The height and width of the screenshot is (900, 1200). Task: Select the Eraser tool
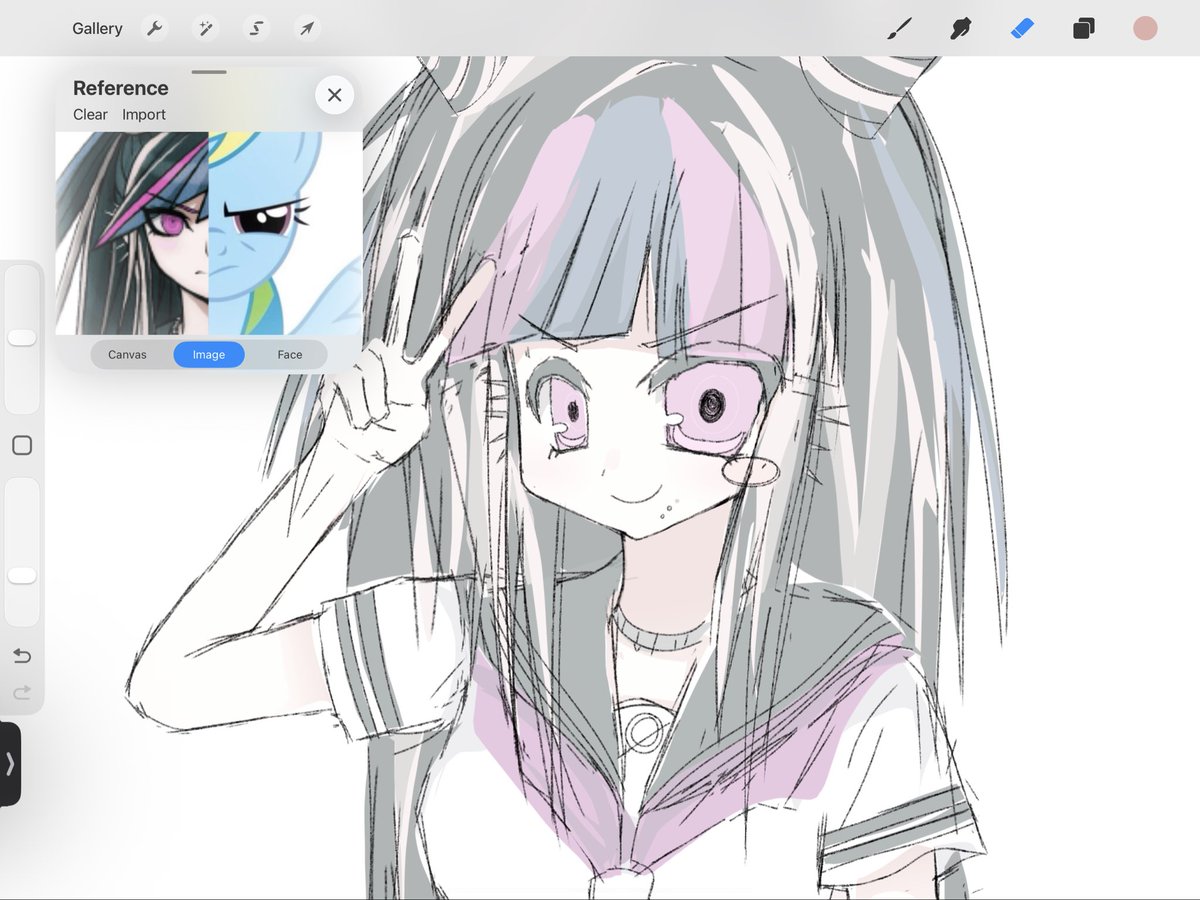click(1022, 28)
